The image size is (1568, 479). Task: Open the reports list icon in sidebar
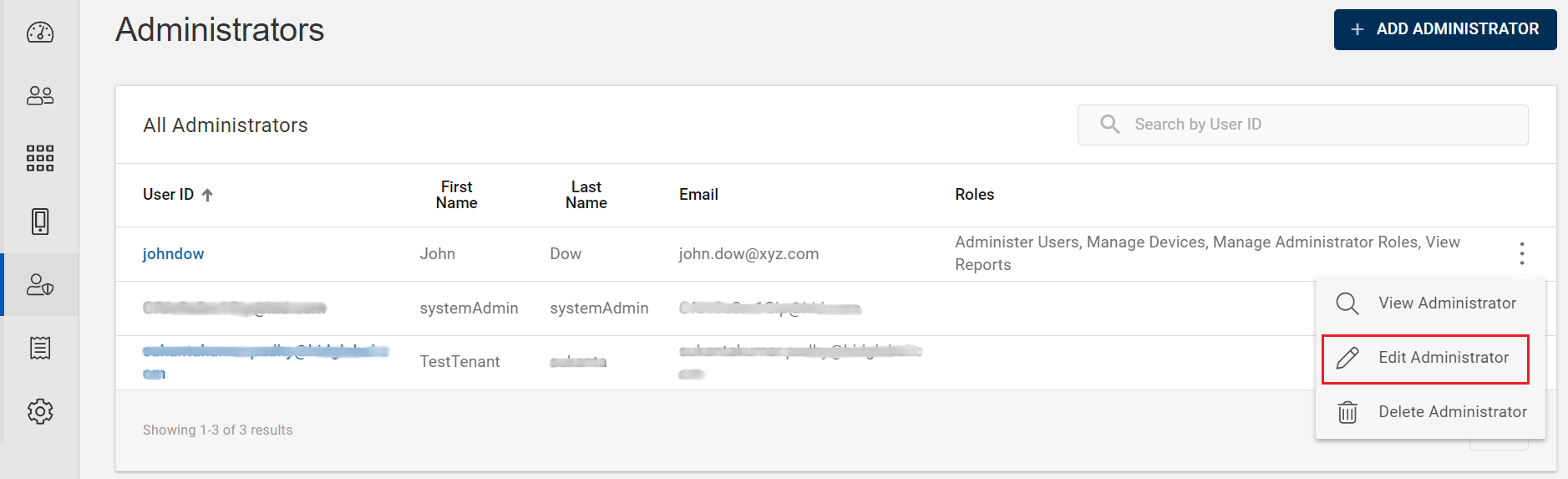pos(40,348)
